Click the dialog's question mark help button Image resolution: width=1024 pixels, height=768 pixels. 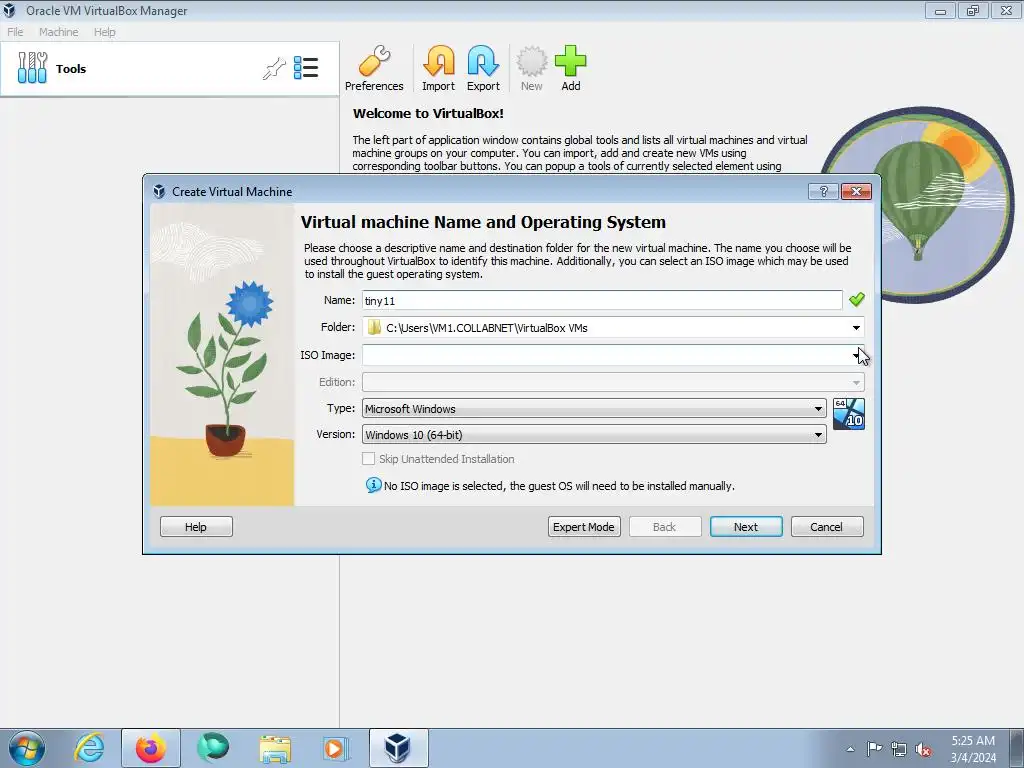823,191
